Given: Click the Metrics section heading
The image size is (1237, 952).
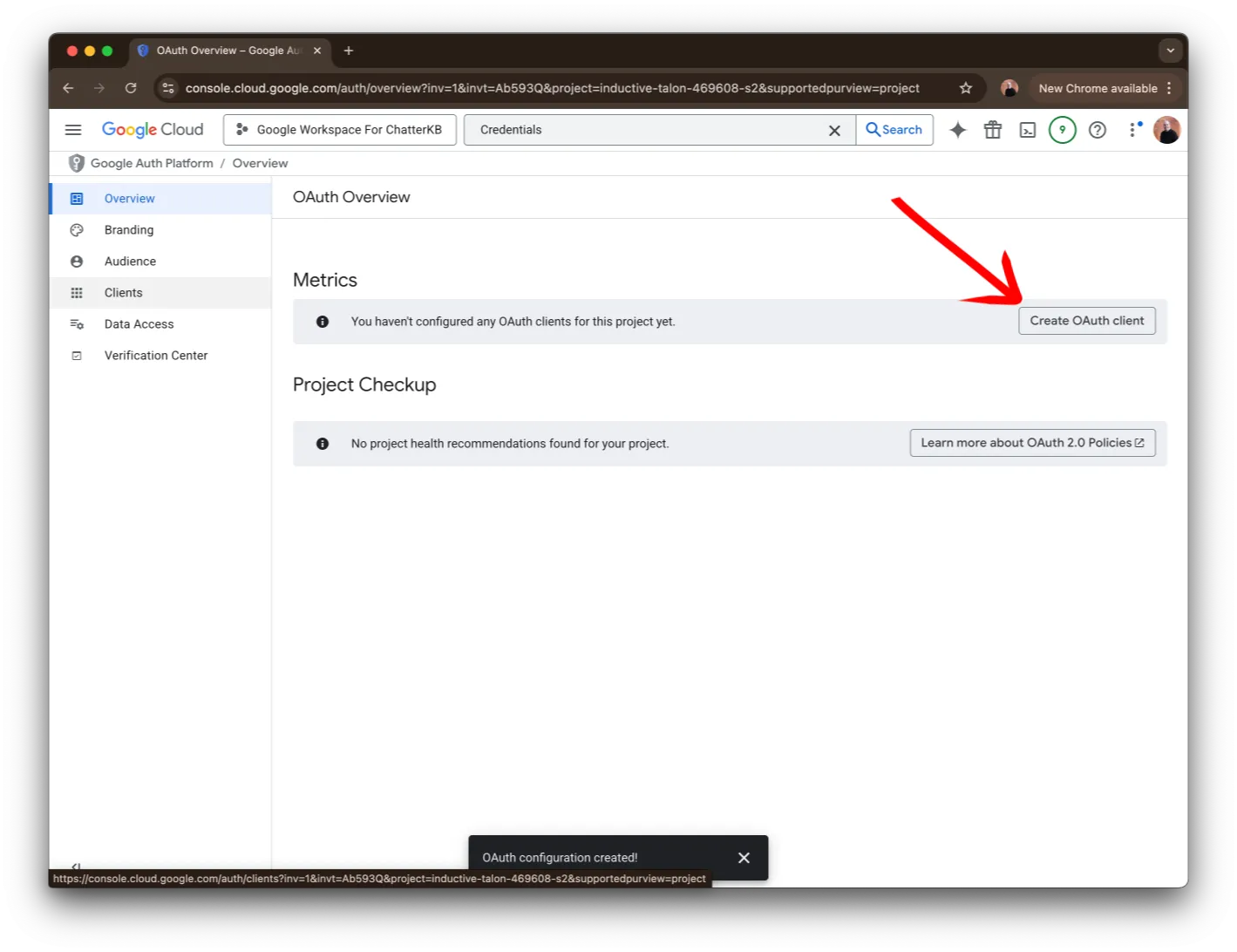Looking at the screenshot, I should pos(325,280).
